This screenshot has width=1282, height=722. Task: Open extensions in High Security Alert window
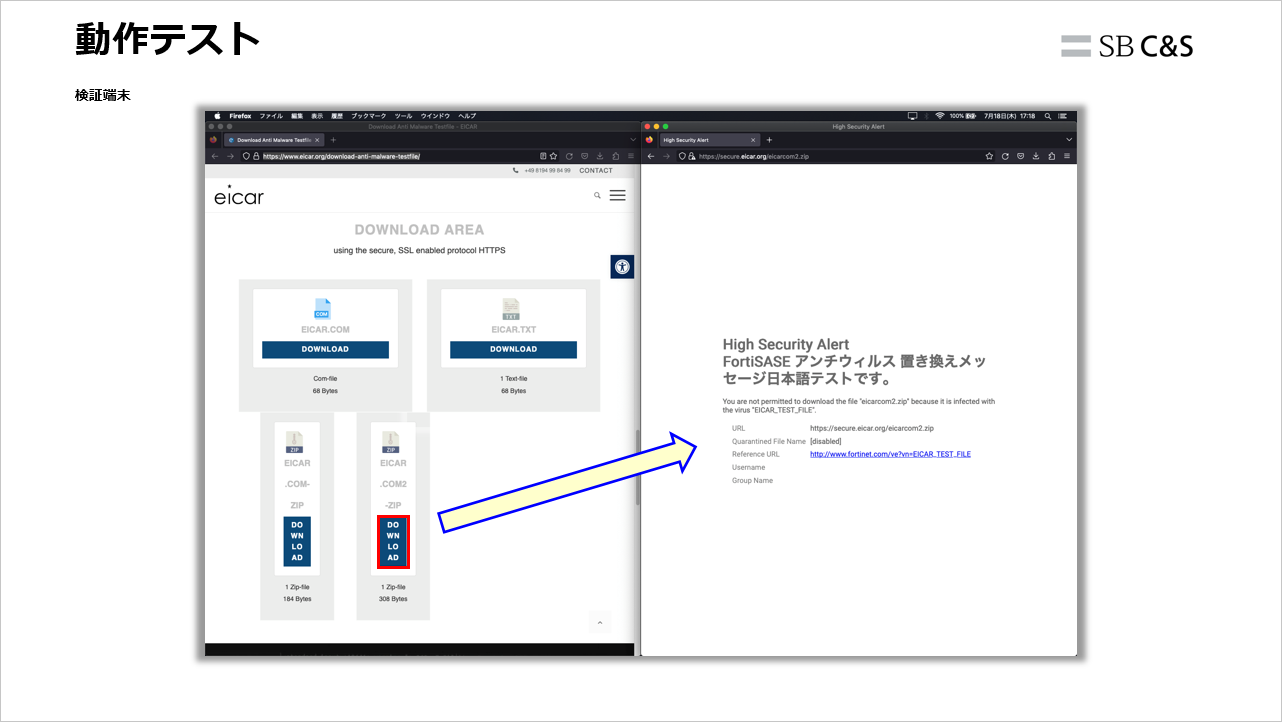pyautogui.click(x=1051, y=156)
